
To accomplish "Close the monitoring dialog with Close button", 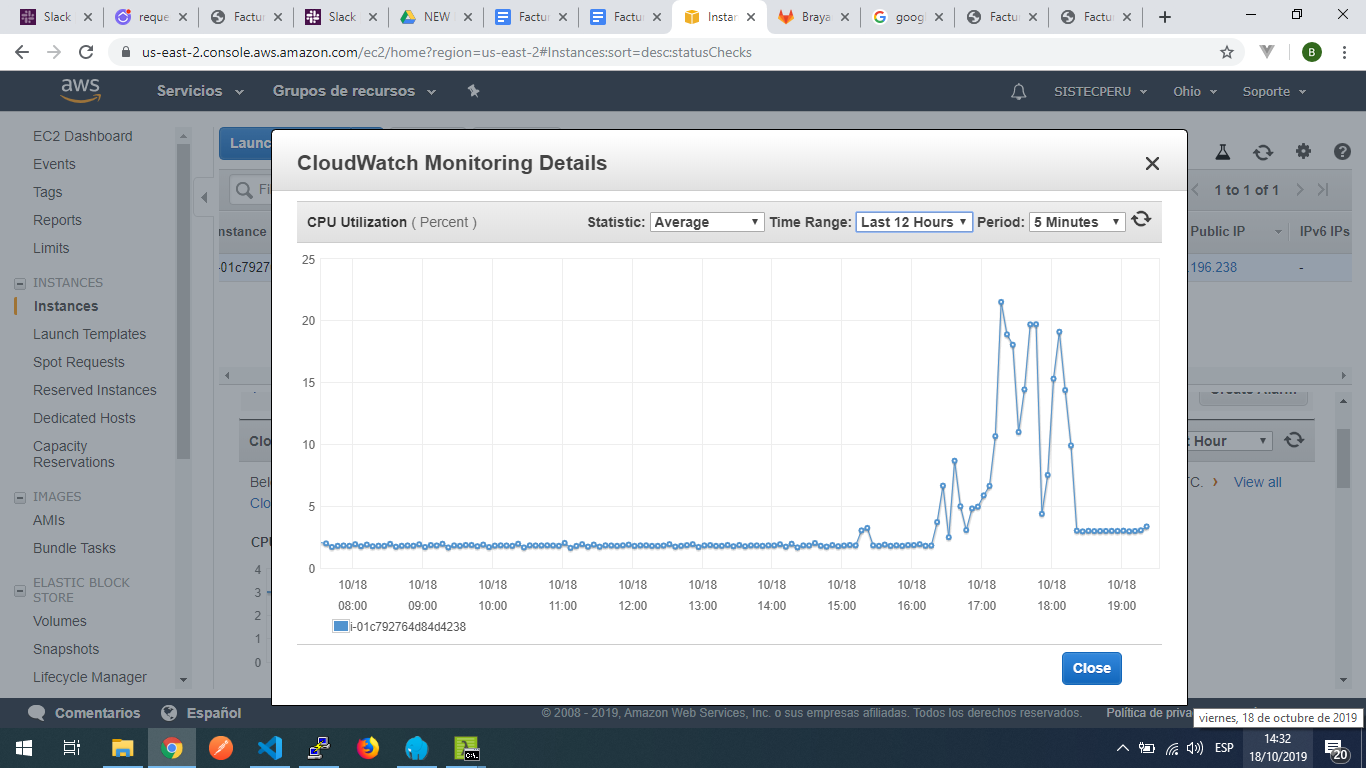I will 1091,668.
